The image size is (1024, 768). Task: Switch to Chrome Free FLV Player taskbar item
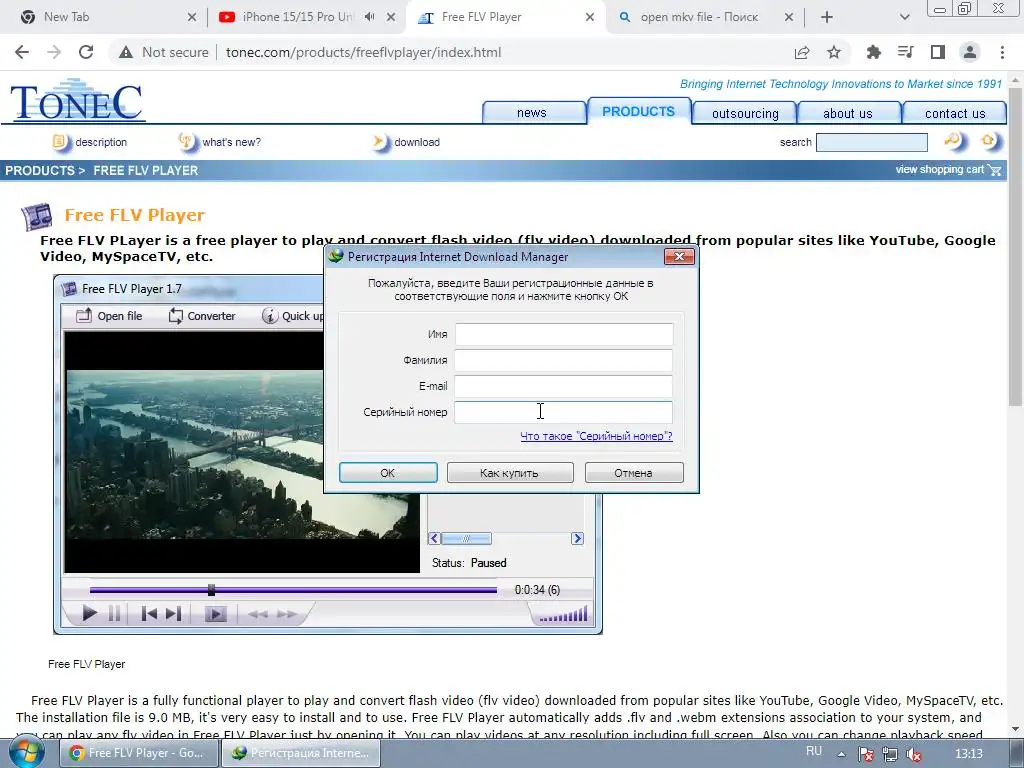pyautogui.click(x=138, y=753)
